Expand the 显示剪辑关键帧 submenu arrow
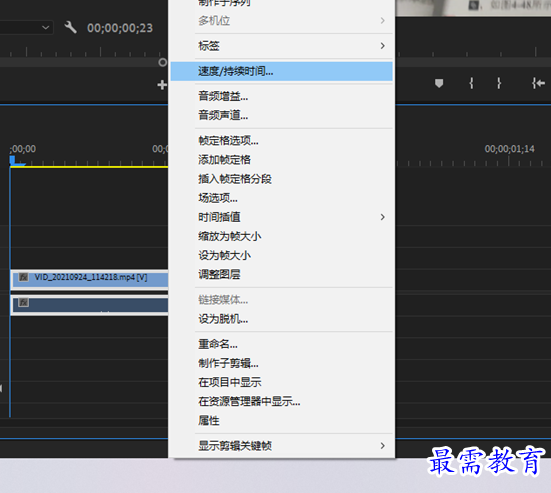551x493 pixels. 382,446
